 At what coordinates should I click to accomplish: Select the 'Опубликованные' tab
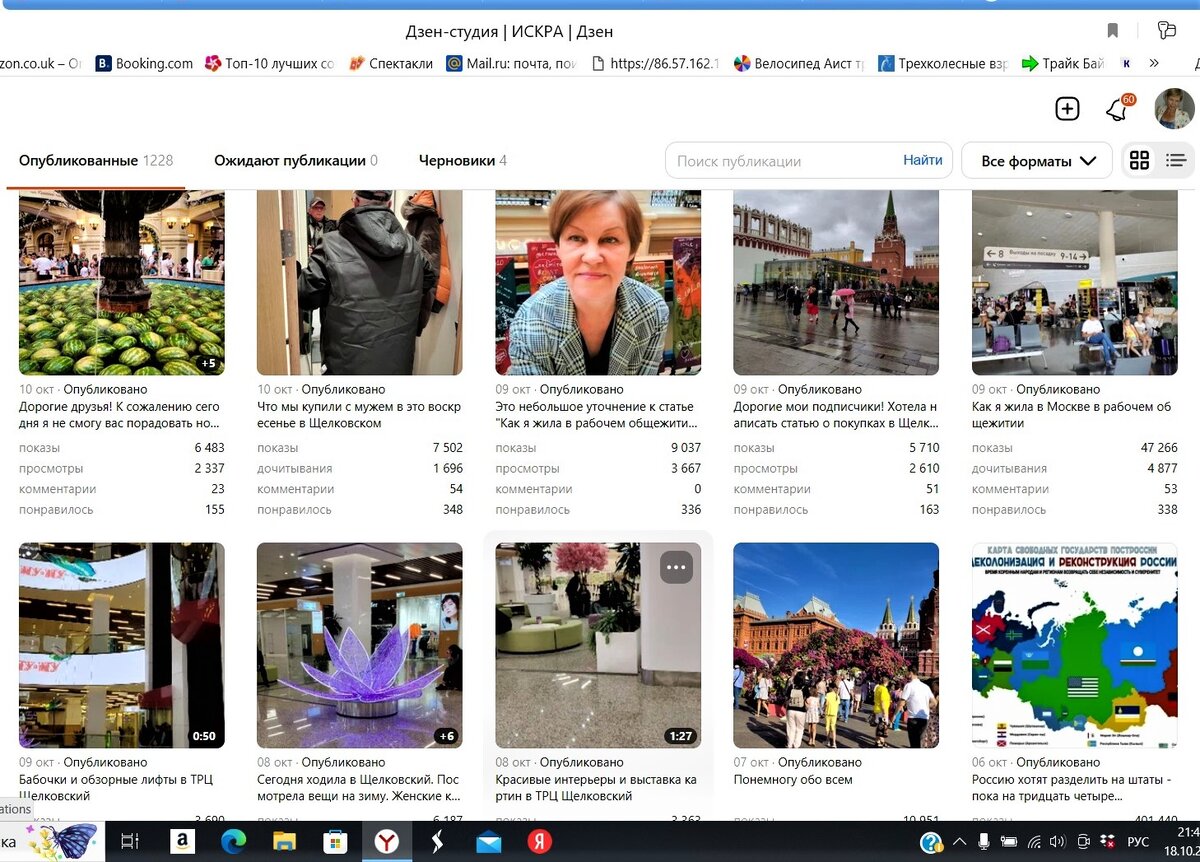pyautogui.click(x=96, y=160)
